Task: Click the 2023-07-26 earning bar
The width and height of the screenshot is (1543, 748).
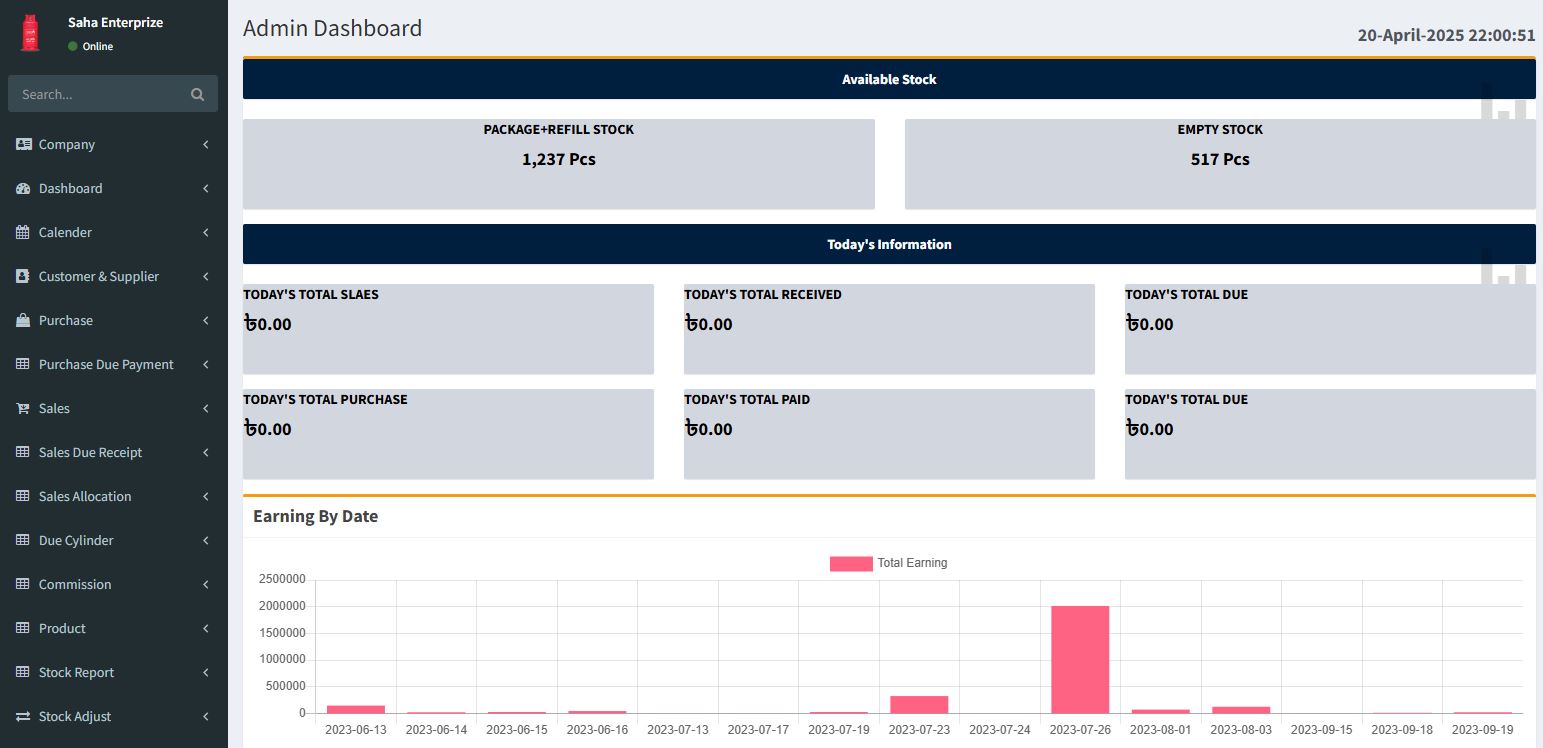Action: (1080, 659)
